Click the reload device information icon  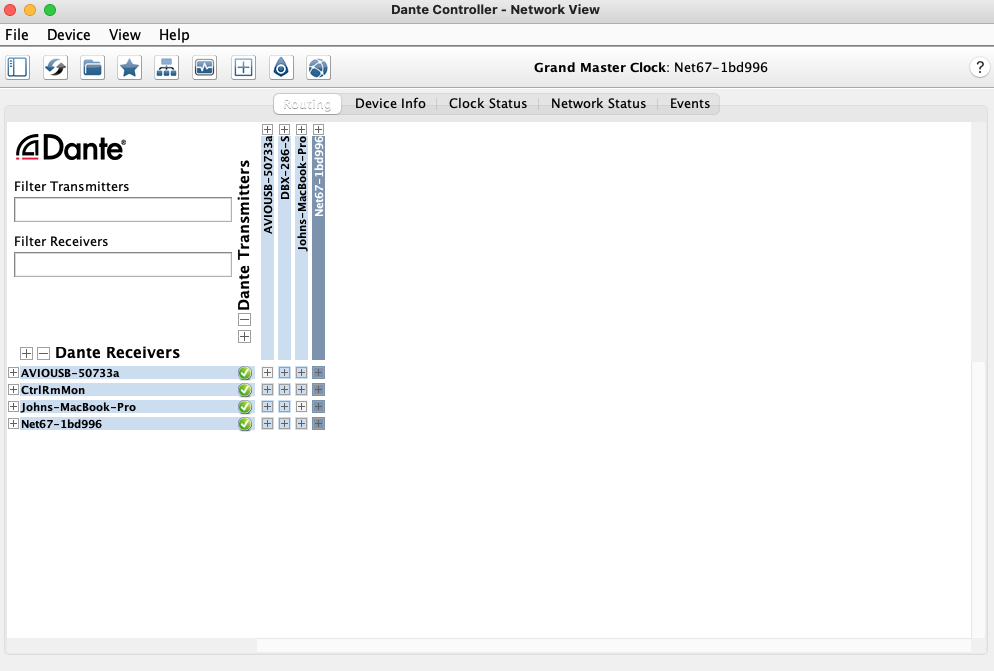click(x=55, y=67)
